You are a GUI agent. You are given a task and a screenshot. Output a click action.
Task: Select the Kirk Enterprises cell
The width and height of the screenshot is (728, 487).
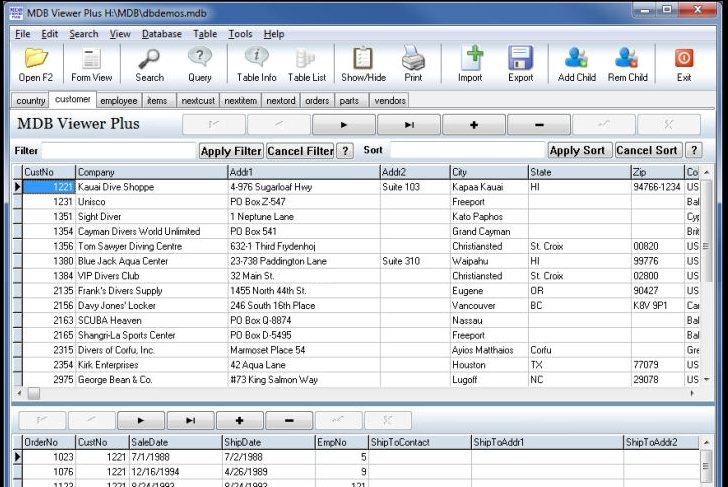click(151, 365)
